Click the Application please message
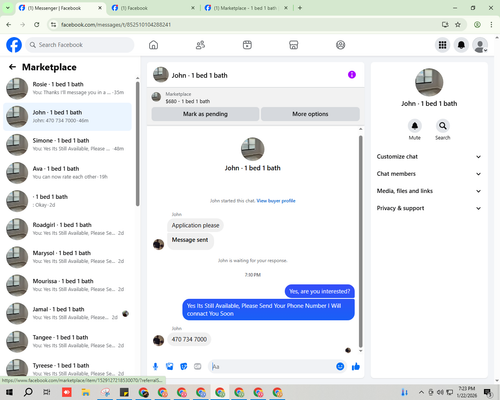This screenshot has height=400, width=500. coord(195,225)
